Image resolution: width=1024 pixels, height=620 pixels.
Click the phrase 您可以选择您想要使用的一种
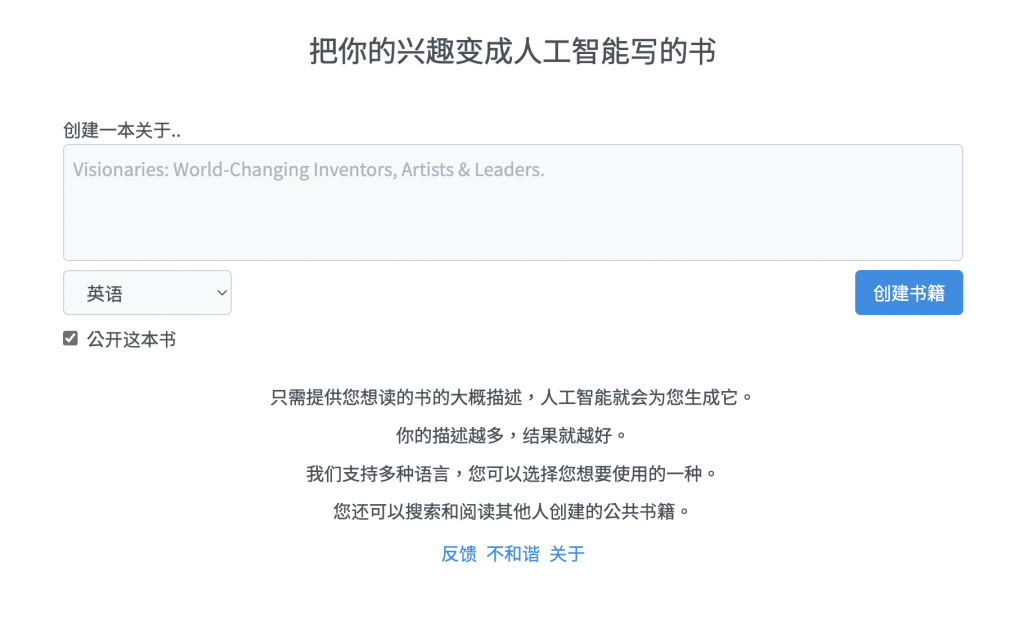click(x=585, y=473)
